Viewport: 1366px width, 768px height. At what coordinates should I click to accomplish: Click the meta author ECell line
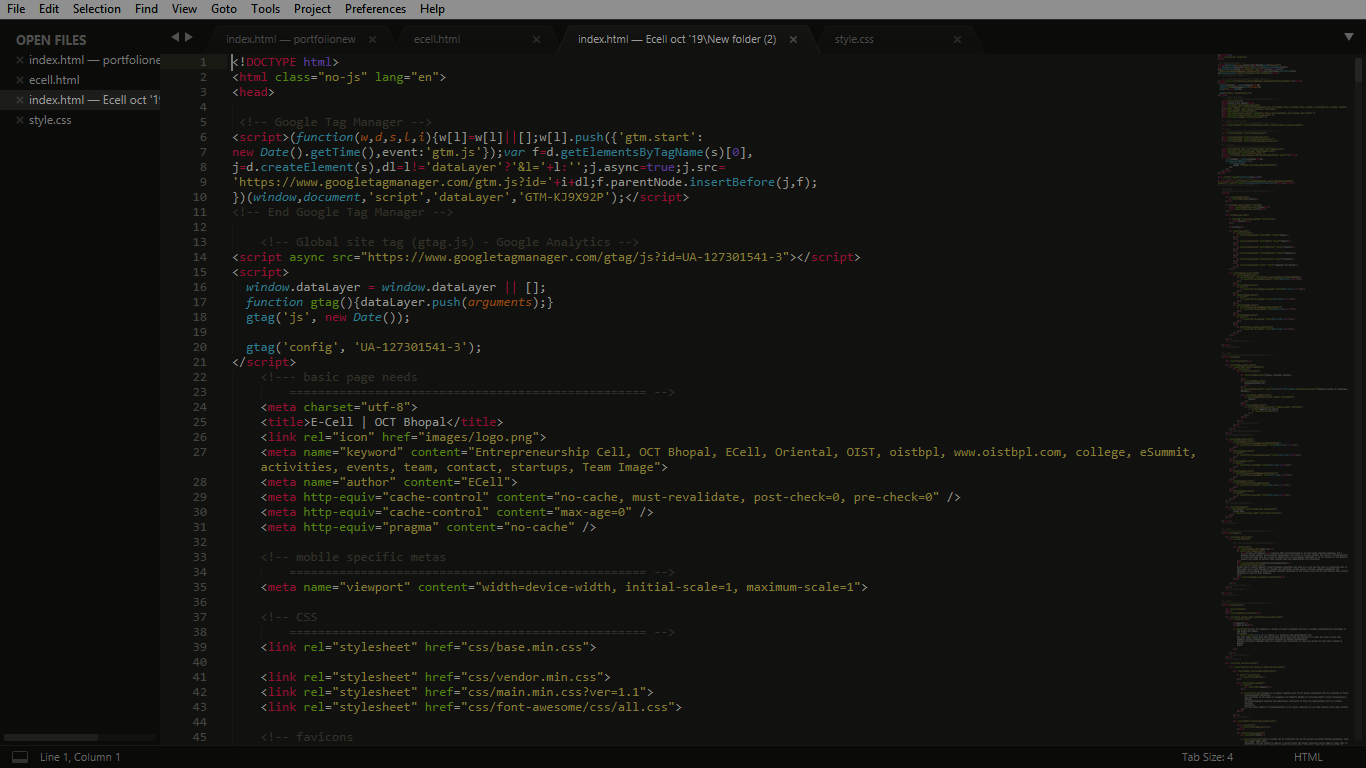point(389,482)
